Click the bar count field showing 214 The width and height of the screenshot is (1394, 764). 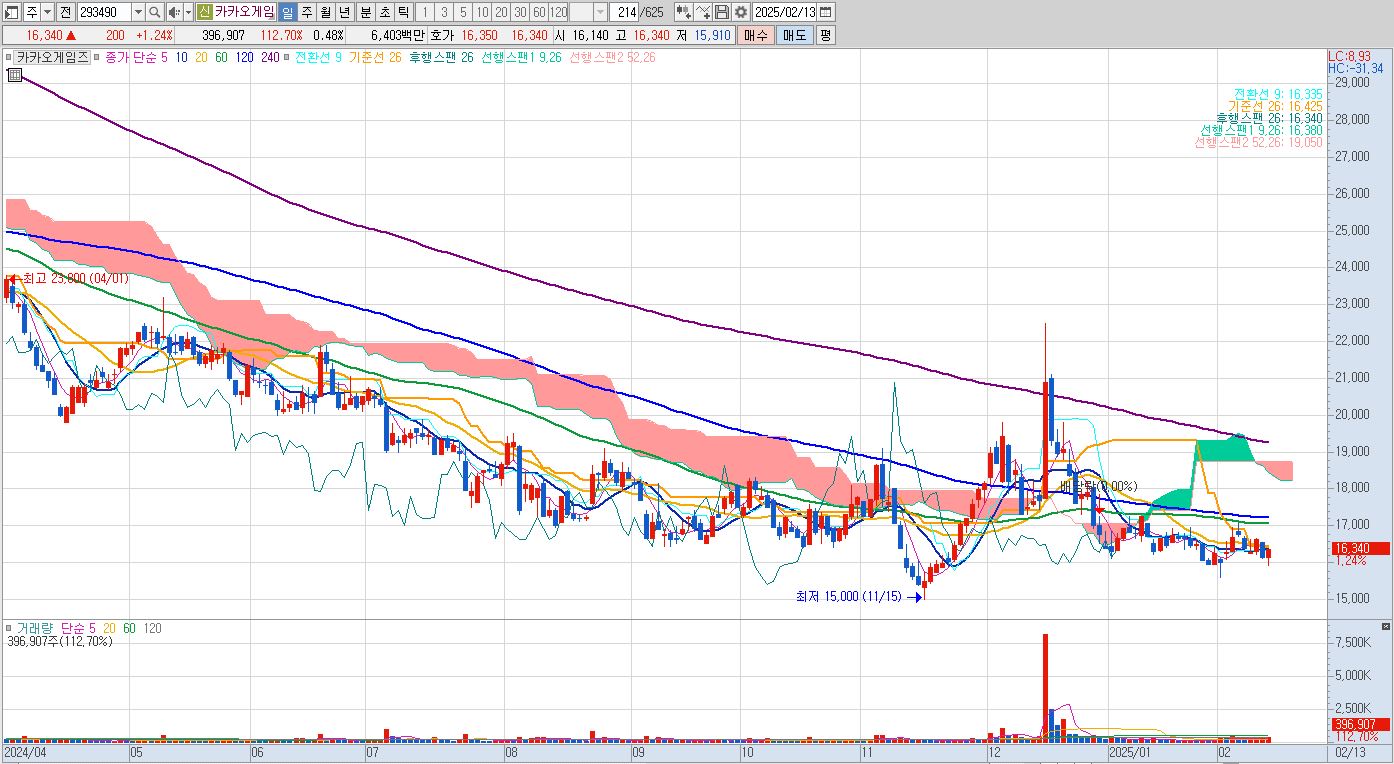(623, 12)
